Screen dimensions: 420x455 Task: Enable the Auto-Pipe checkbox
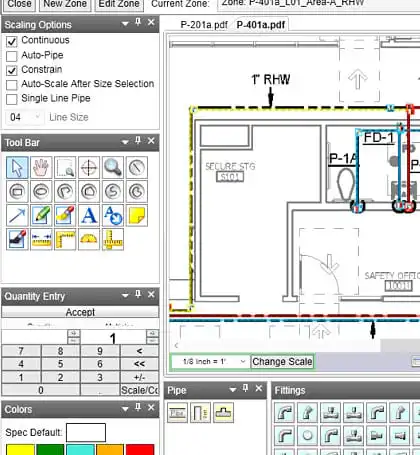pos(12,56)
